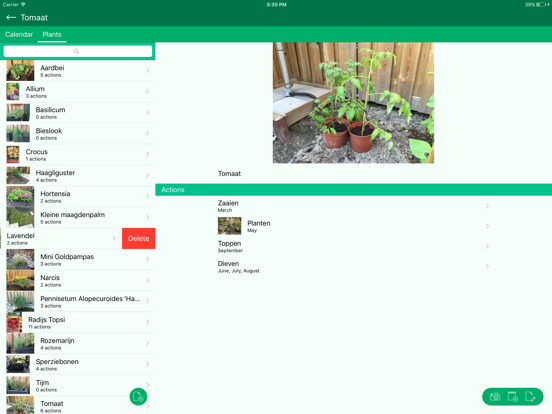Tap the large Tomaat plant photo
552x414 pixels.
[353, 103]
